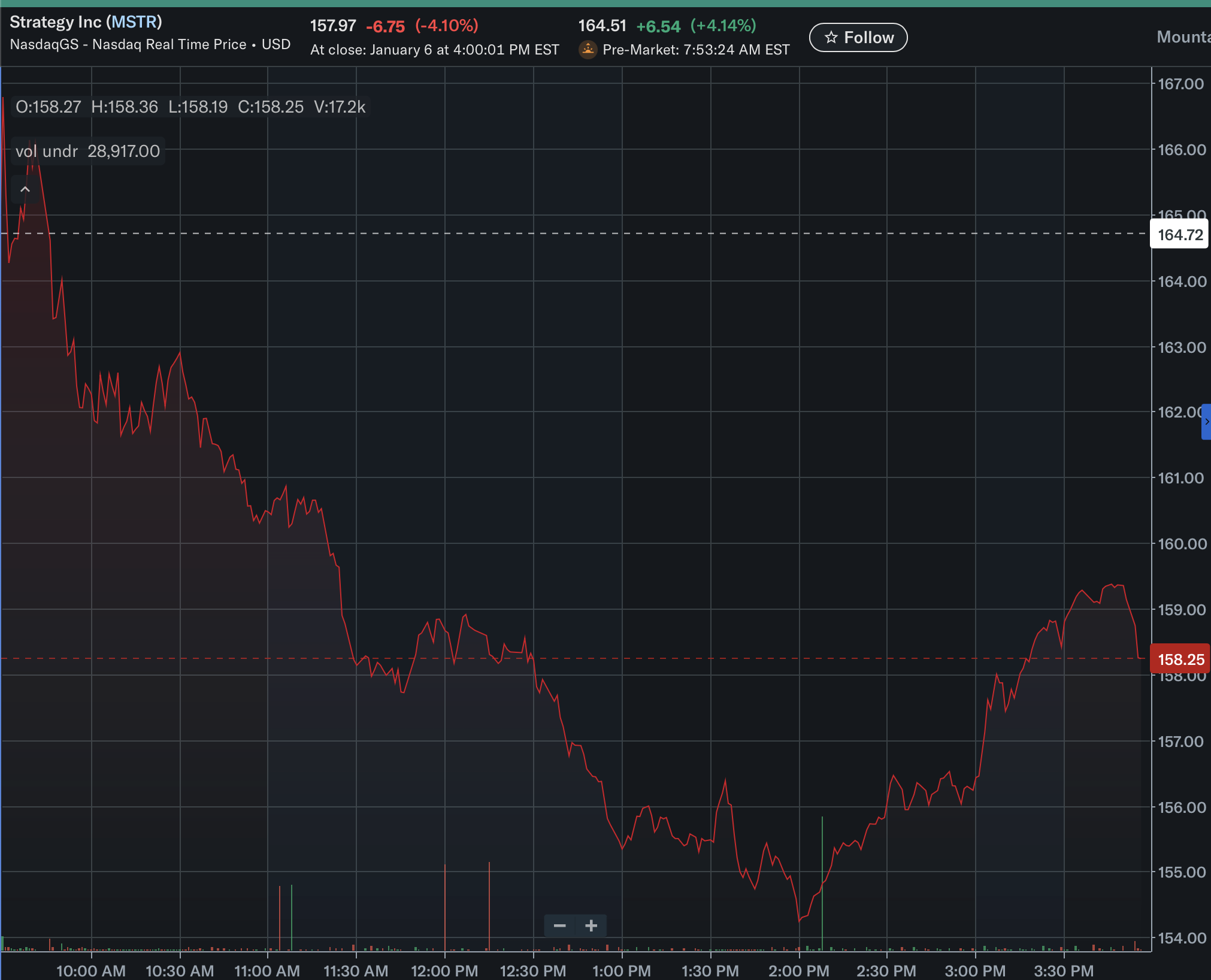Click the OHLC values legend box

[190, 107]
